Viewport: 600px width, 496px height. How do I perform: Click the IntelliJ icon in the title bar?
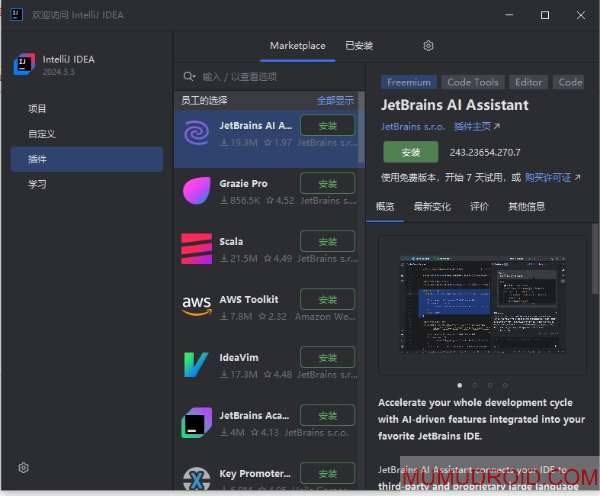(16, 15)
